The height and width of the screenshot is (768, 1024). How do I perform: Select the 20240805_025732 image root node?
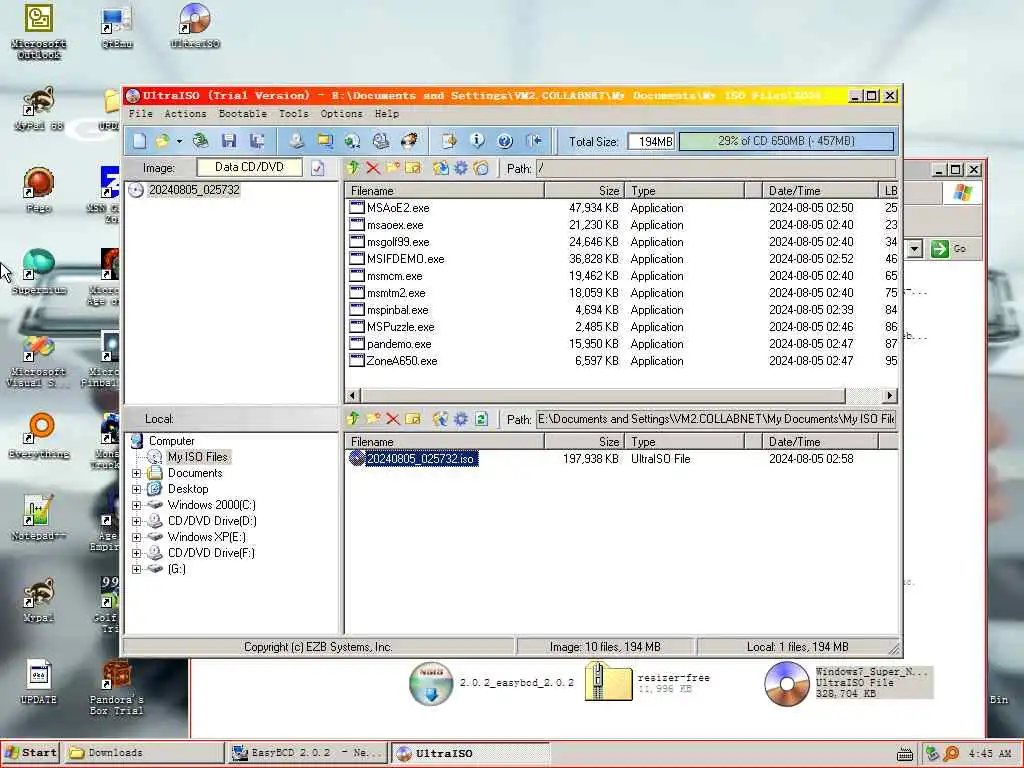point(194,190)
